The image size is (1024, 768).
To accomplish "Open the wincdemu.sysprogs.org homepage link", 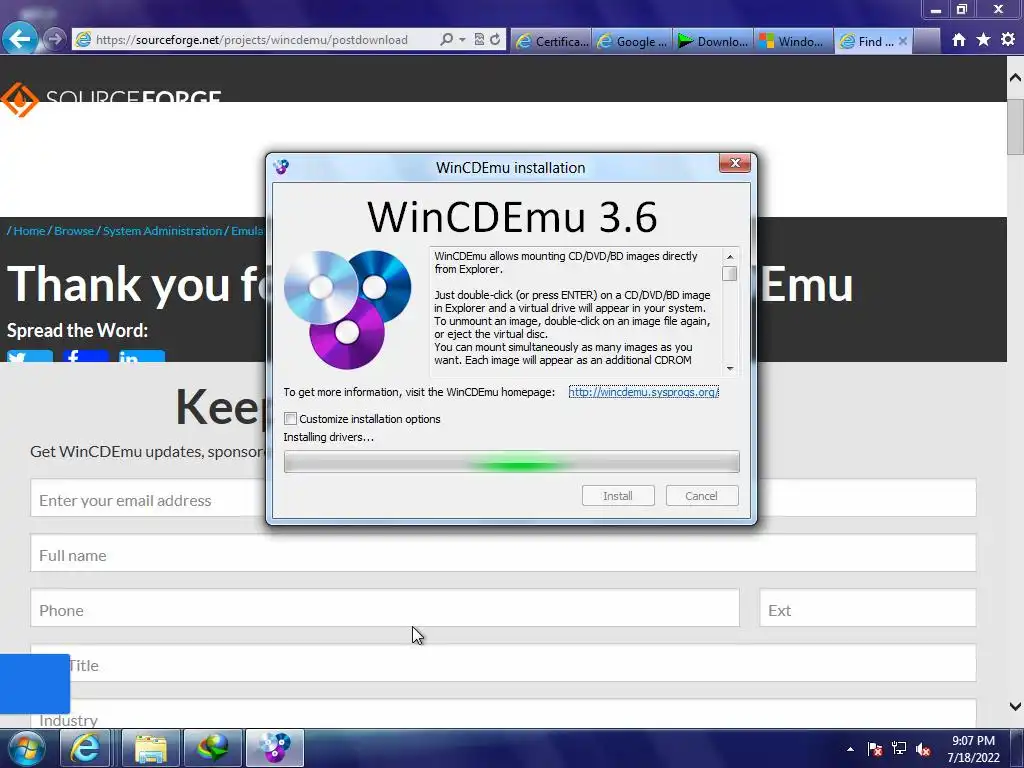I will 643,392.
